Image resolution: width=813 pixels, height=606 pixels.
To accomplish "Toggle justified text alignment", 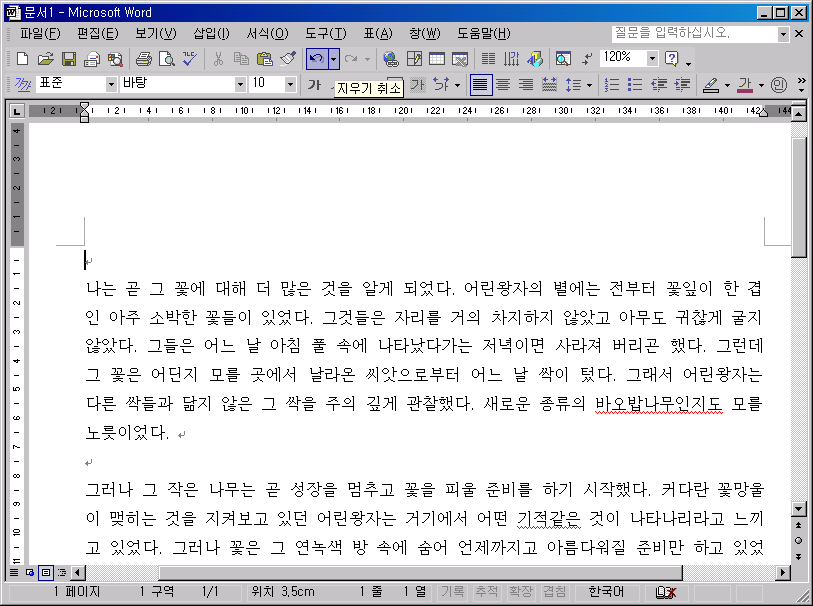I will 481,85.
